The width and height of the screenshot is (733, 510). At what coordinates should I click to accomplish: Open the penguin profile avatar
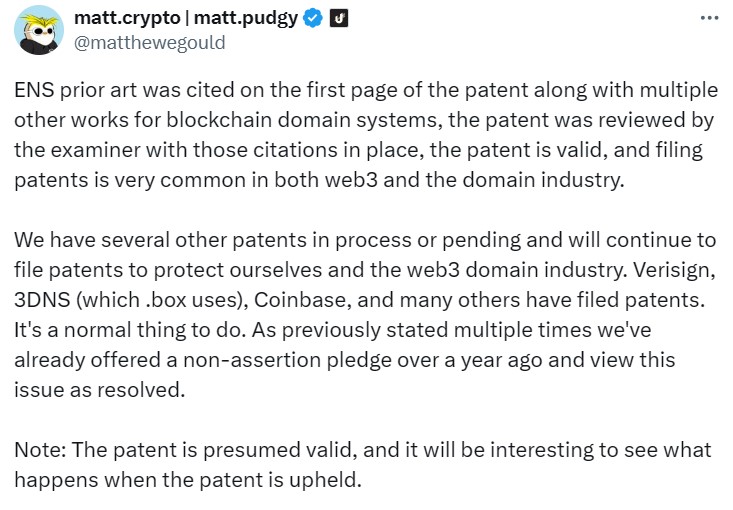tap(39, 30)
